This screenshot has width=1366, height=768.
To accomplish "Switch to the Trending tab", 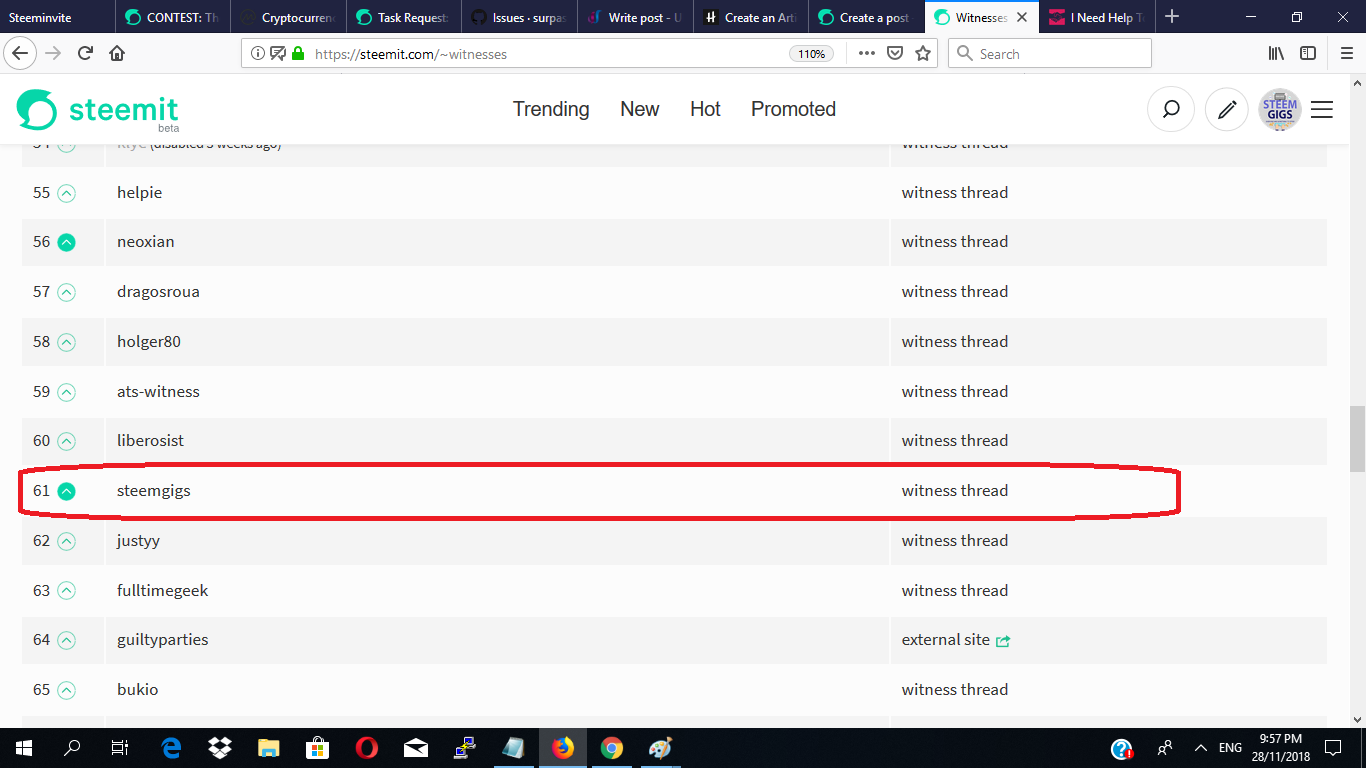I will click(x=551, y=110).
